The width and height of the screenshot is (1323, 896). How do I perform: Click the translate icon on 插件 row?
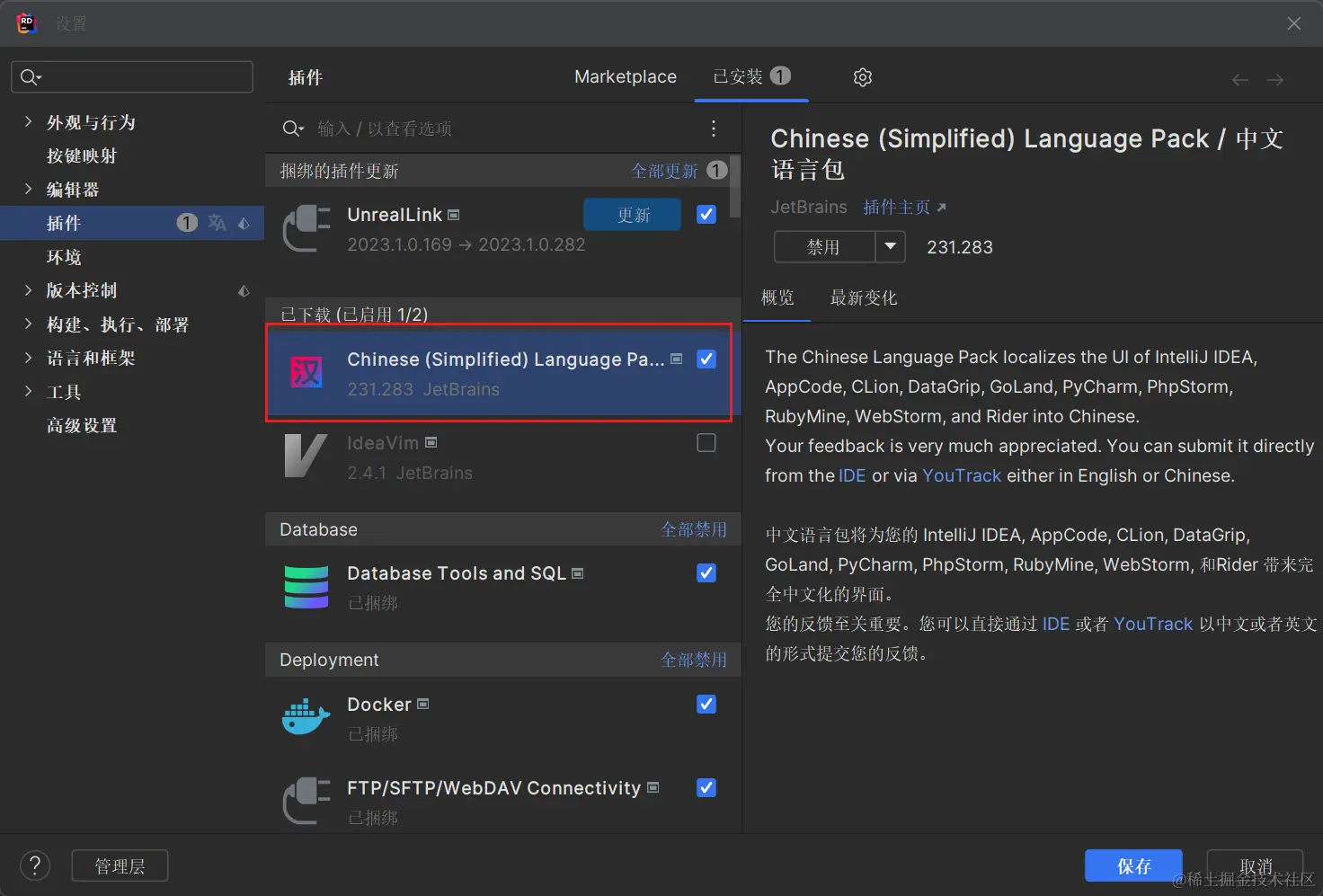[x=217, y=223]
